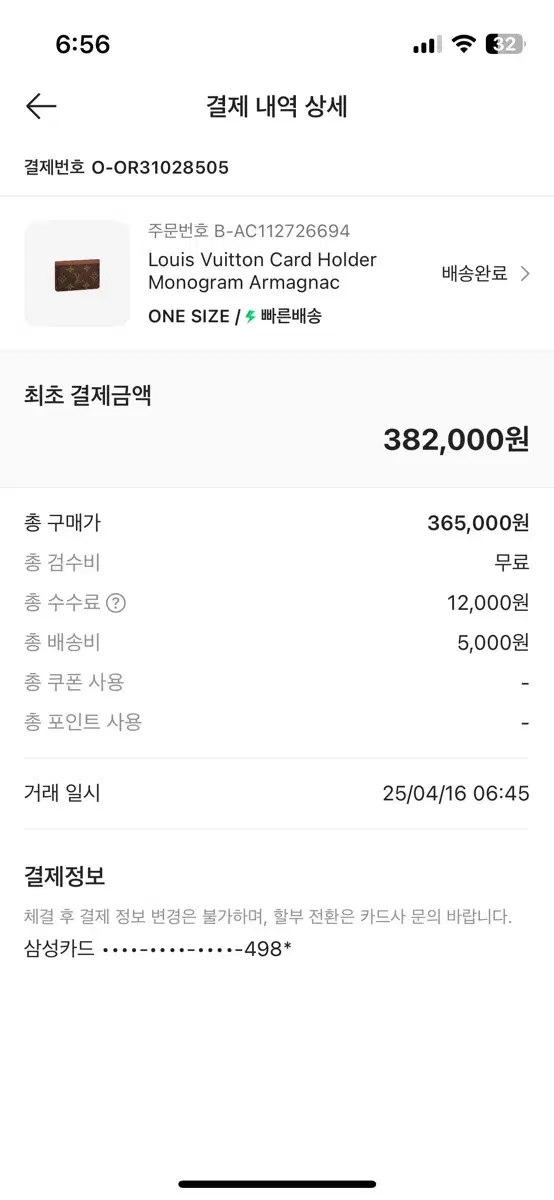The width and height of the screenshot is (554, 1200).
Task: Tap the 삼성카드 payment method line
Action: [158, 948]
